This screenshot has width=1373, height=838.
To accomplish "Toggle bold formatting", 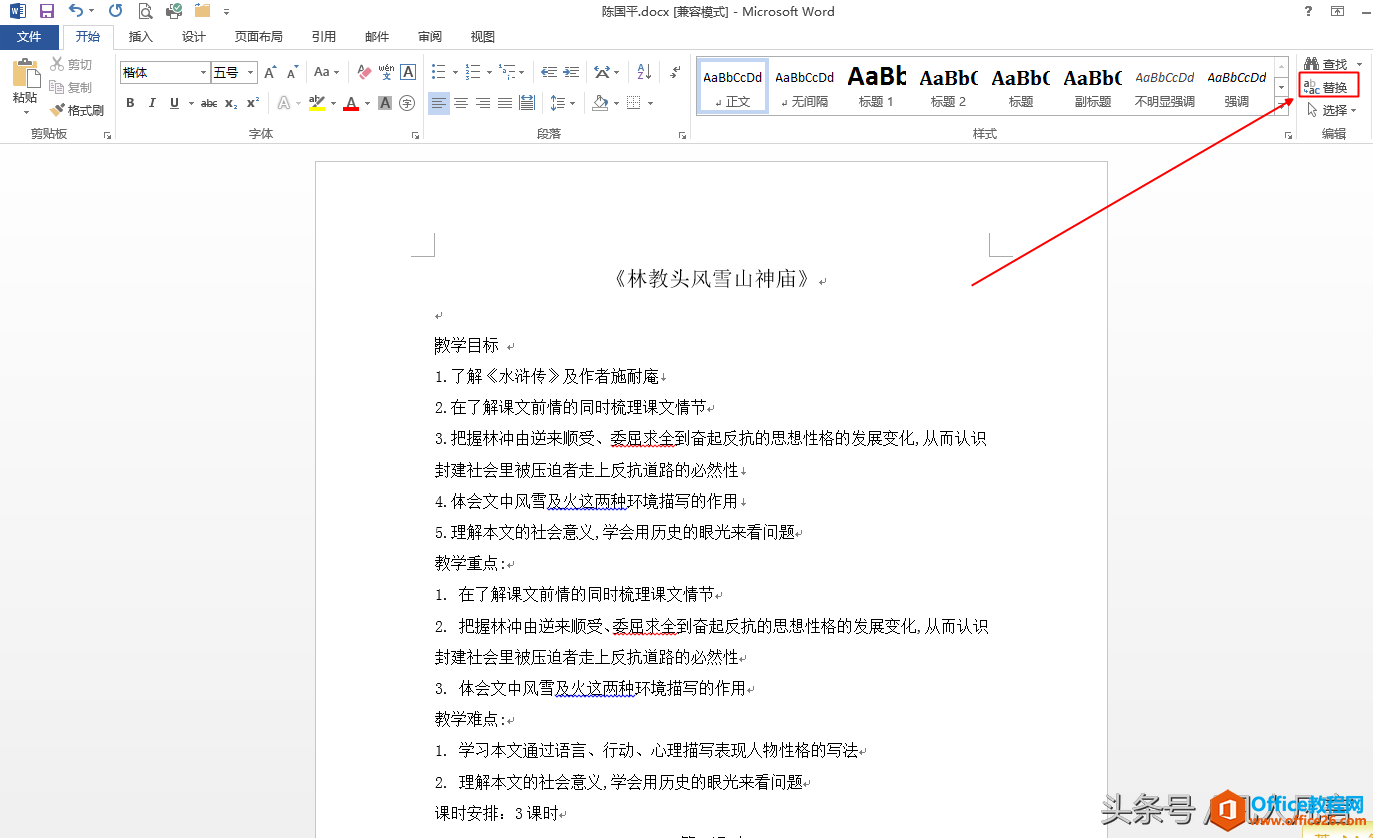I will pos(130,103).
